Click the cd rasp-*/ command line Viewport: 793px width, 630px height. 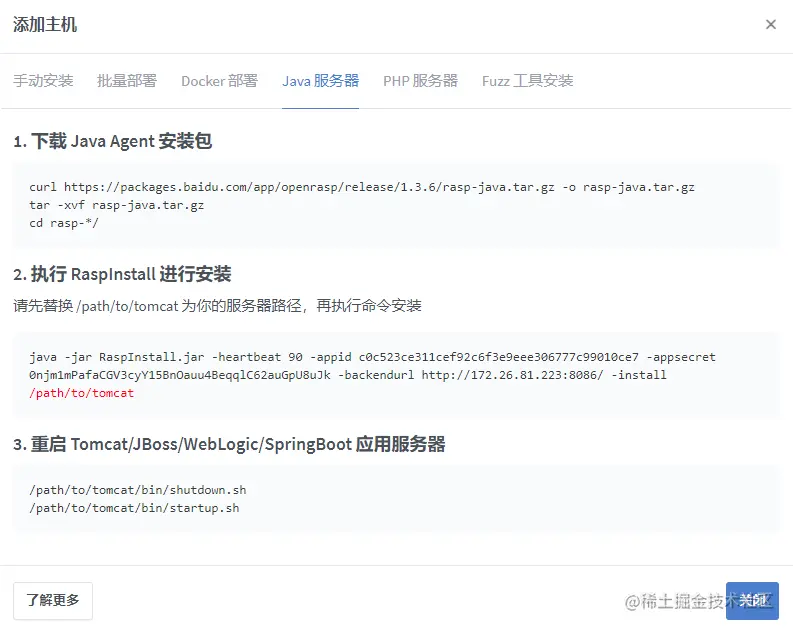[x=64, y=223]
